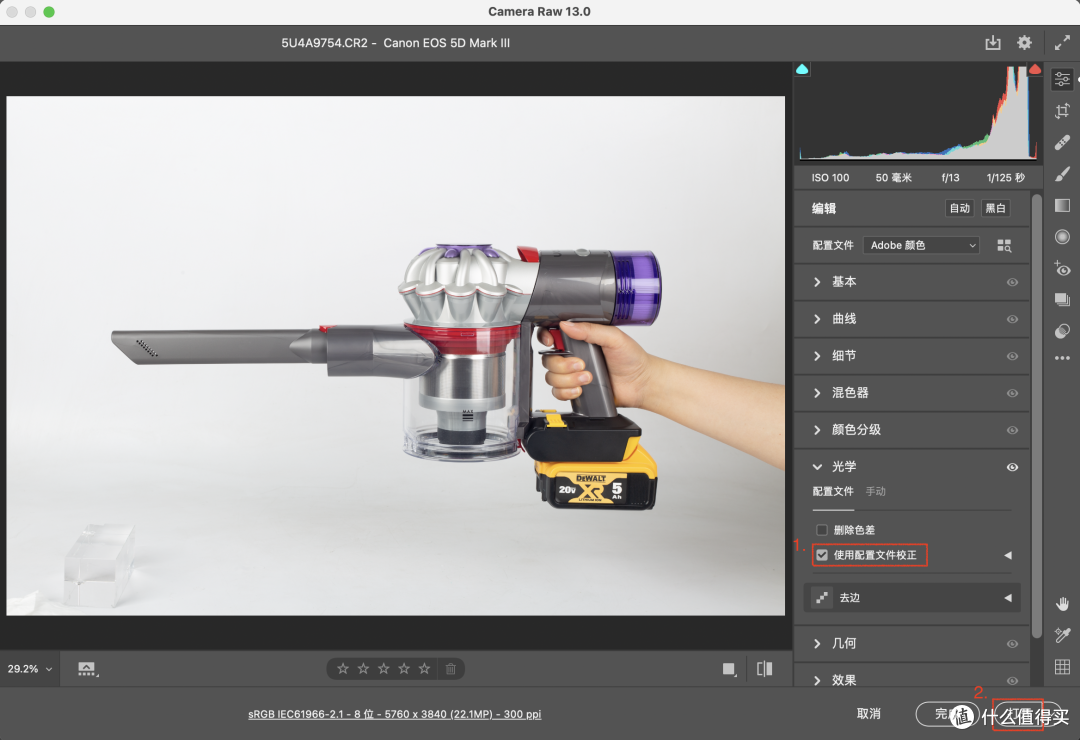Open the Snapshots panel icon

coord(1062,299)
